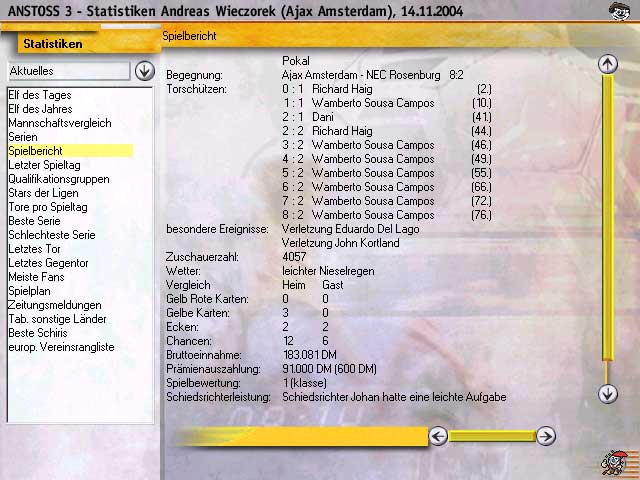The image size is (640, 480).
Task: Select Tore pro Spieltag
Action: (x=48, y=207)
